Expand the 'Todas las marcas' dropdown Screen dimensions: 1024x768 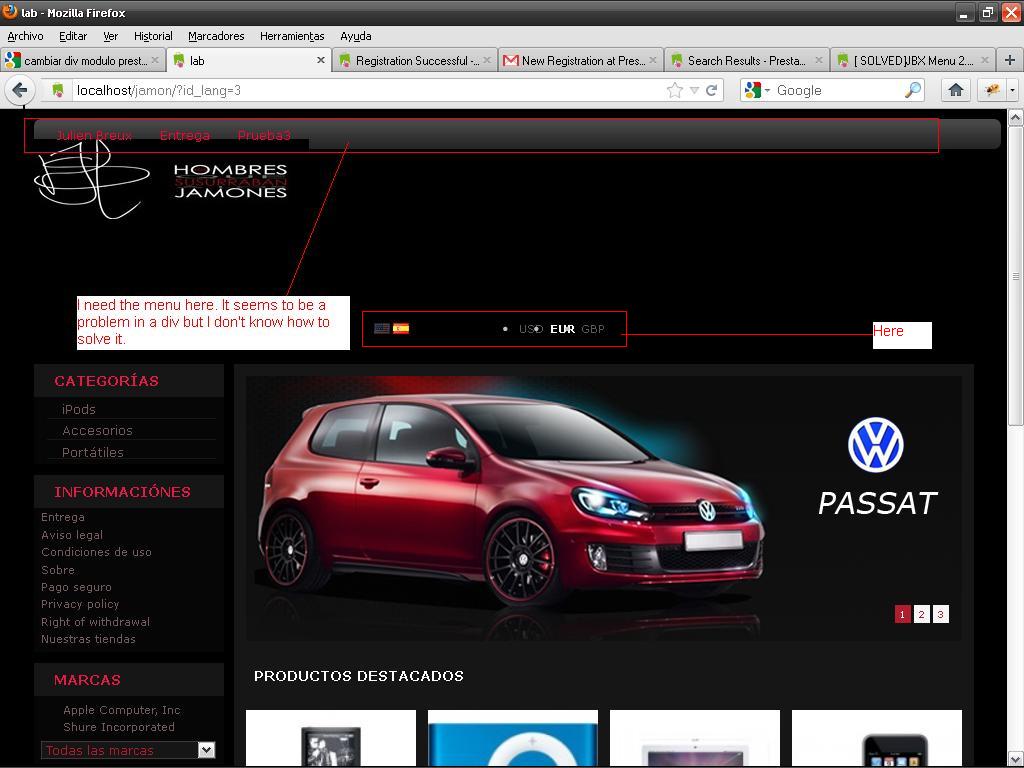206,750
